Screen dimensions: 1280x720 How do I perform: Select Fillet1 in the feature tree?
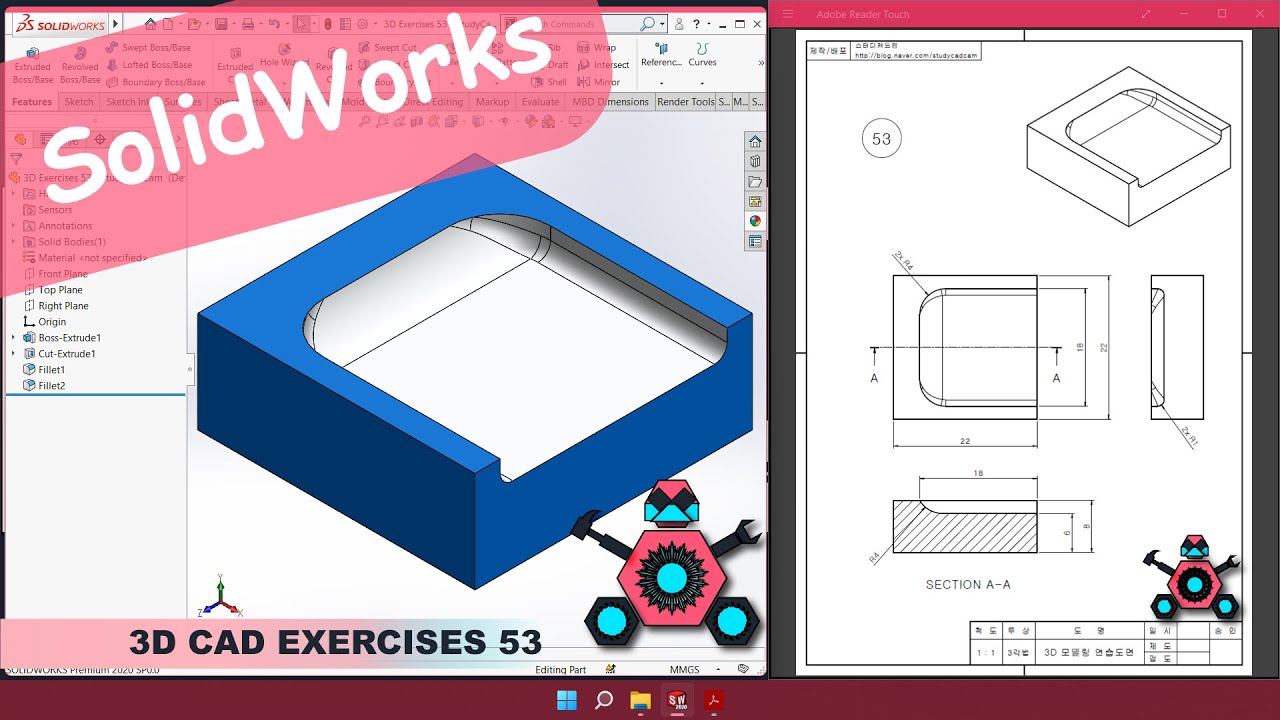[x=44, y=370]
